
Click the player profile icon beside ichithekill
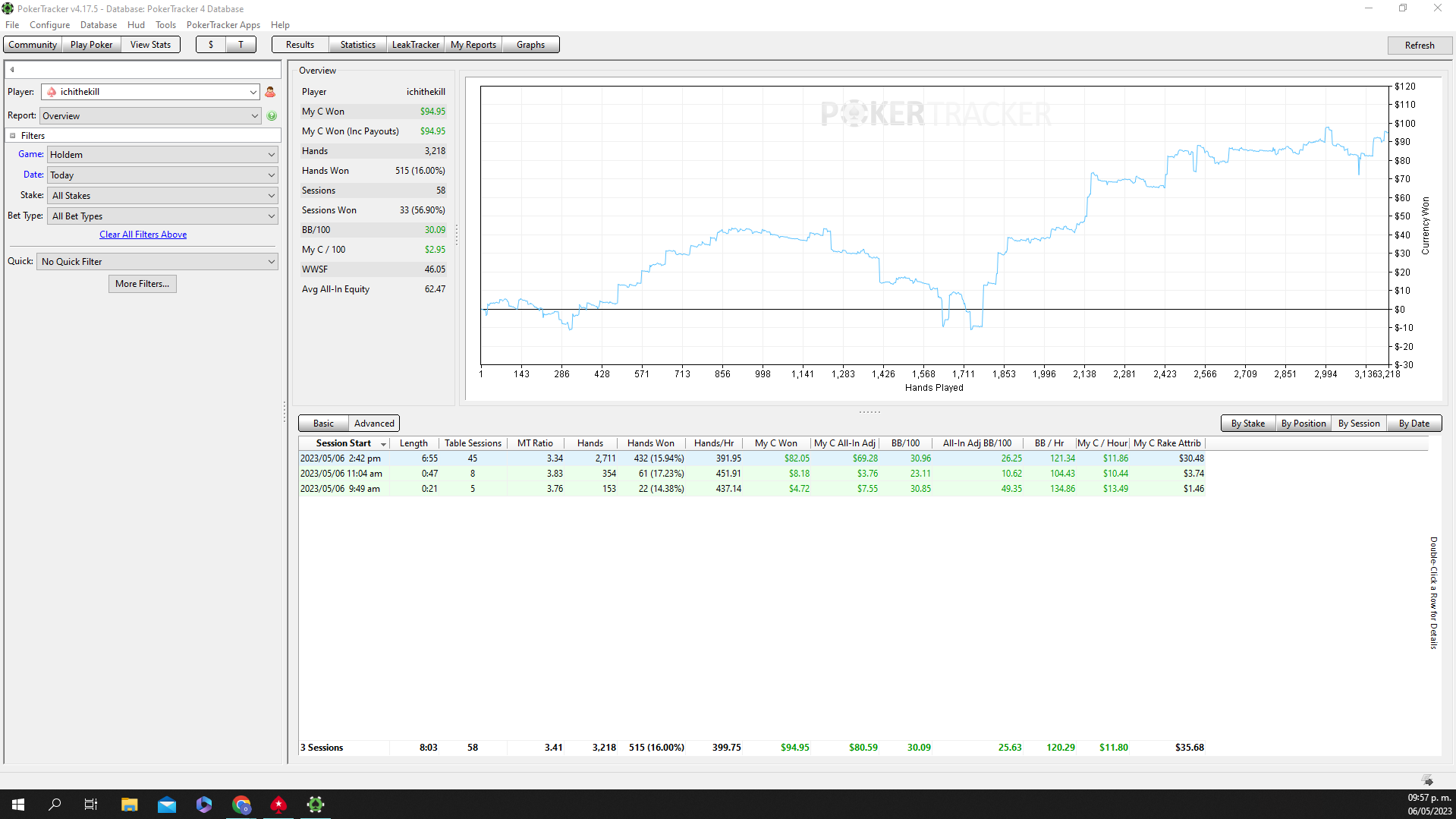tap(270, 92)
